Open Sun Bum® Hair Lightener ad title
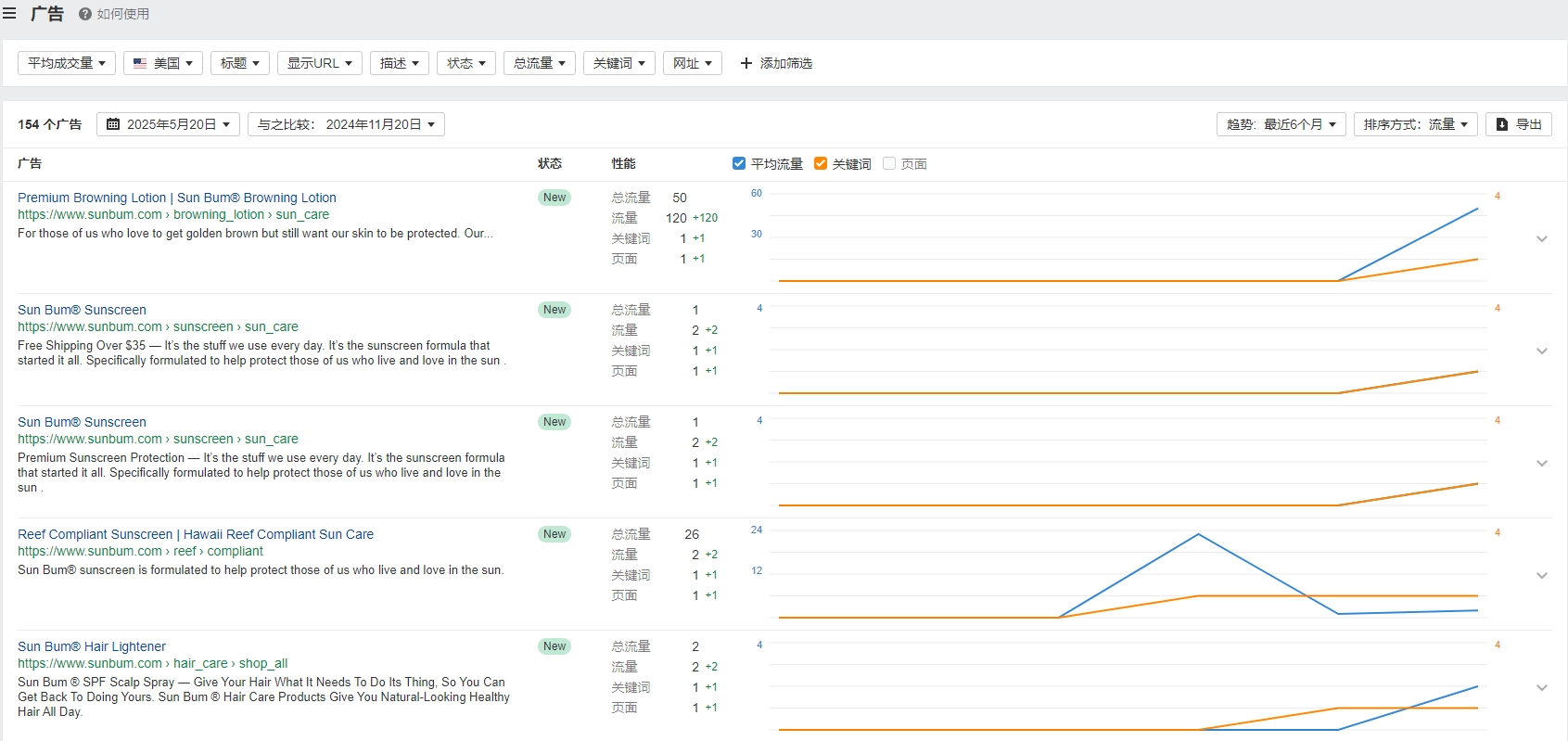1568x741 pixels. point(92,646)
